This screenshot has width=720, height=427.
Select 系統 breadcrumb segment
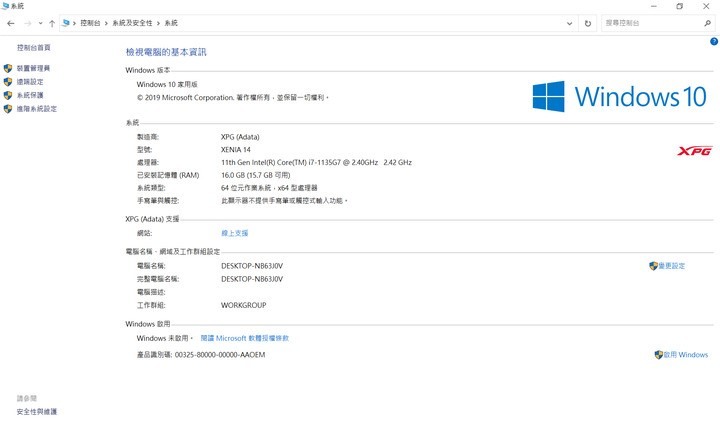(x=171, y=23)
